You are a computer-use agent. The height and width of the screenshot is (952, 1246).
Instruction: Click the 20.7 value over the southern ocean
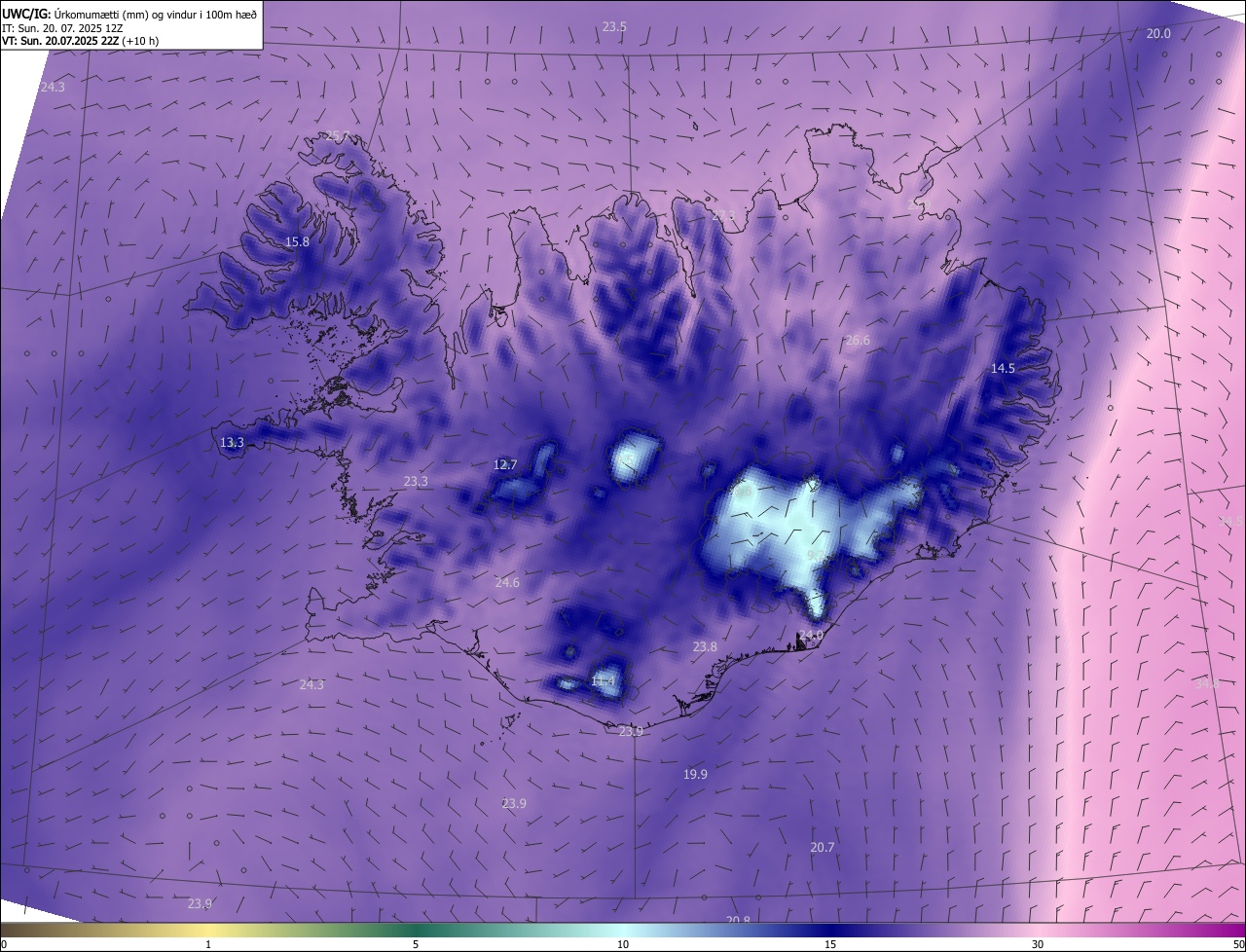[823, 847]
